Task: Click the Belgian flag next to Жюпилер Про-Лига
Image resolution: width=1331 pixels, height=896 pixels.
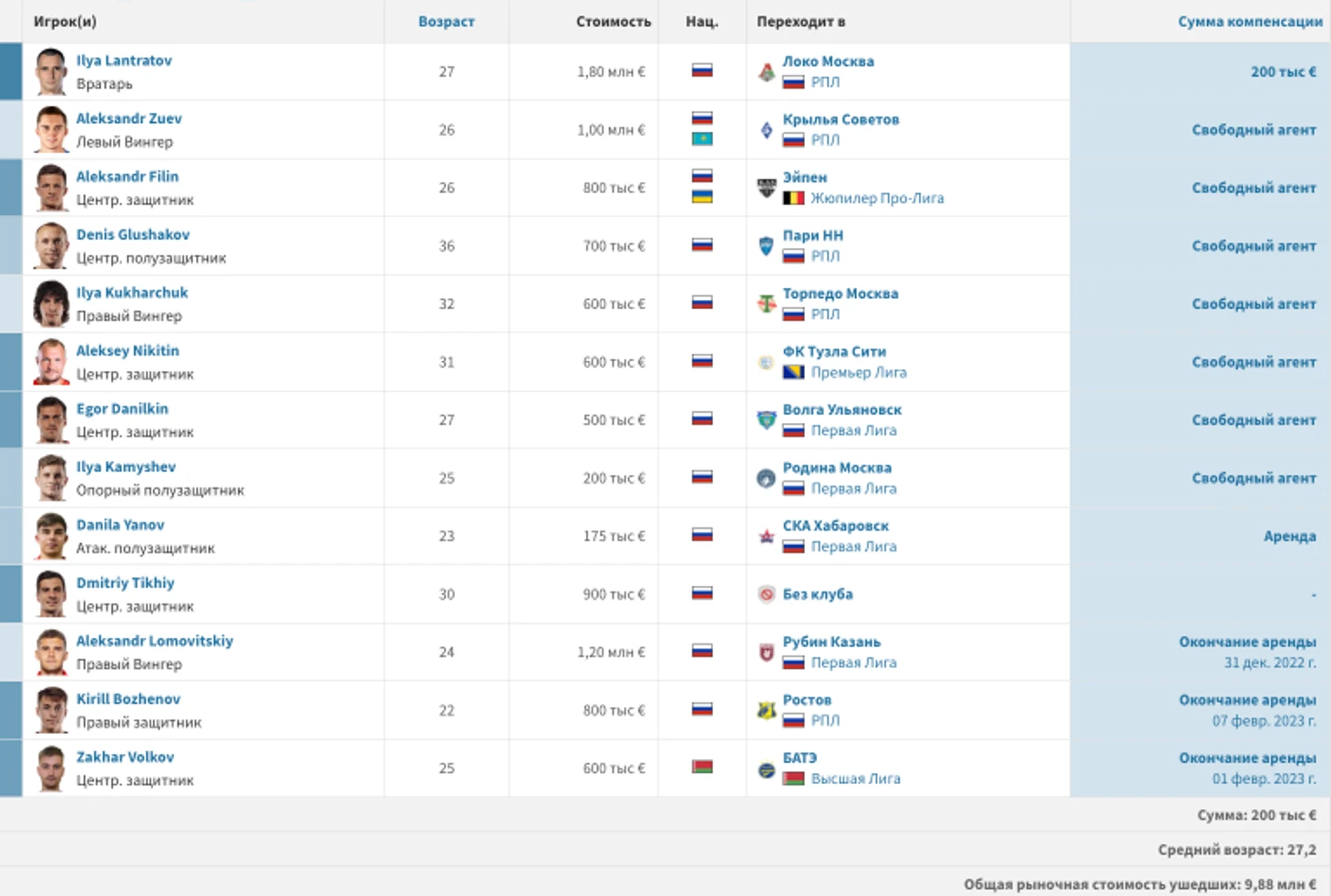Action: [x=794, y=198]
